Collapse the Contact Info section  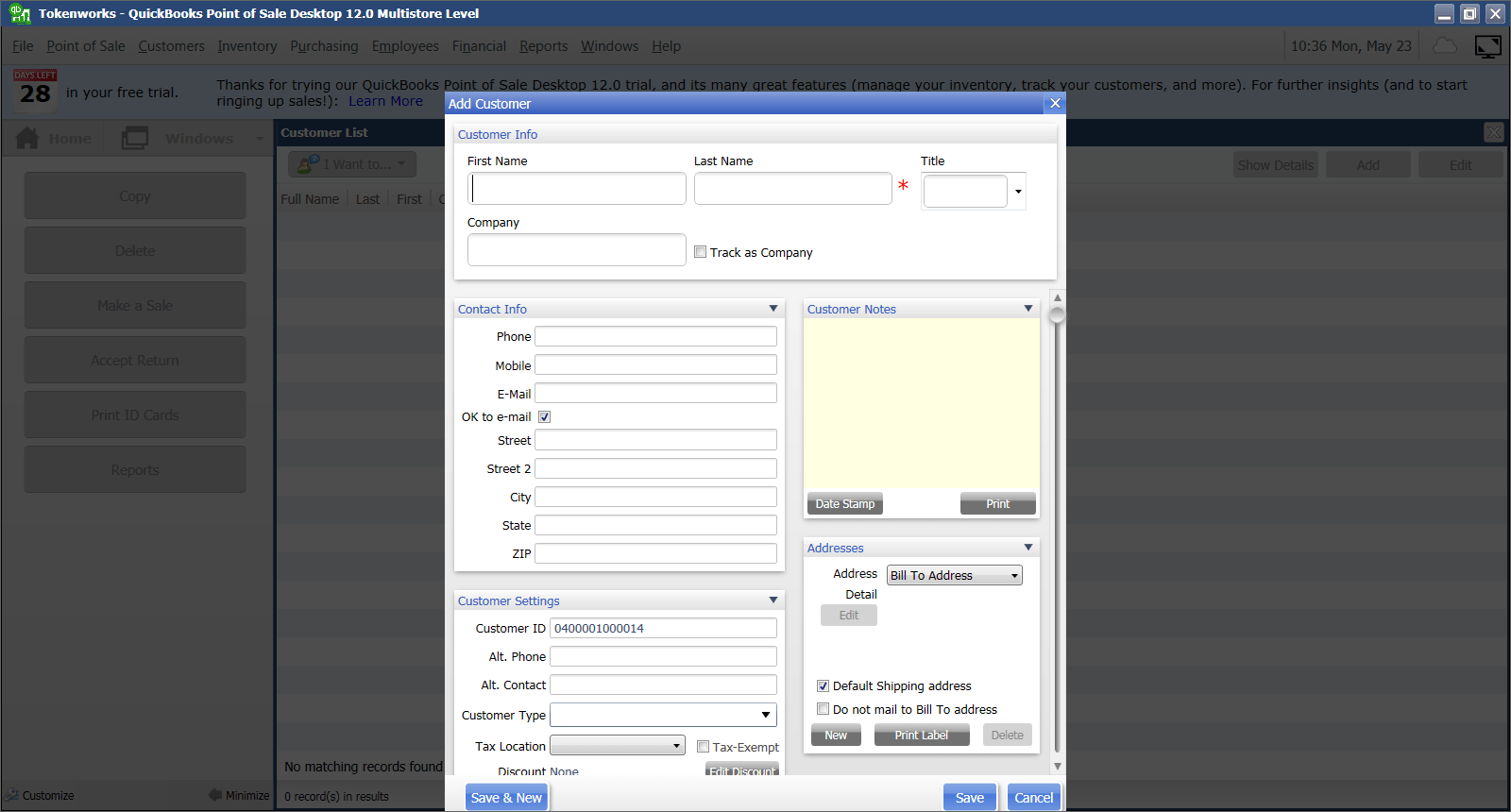coord(773,309)
